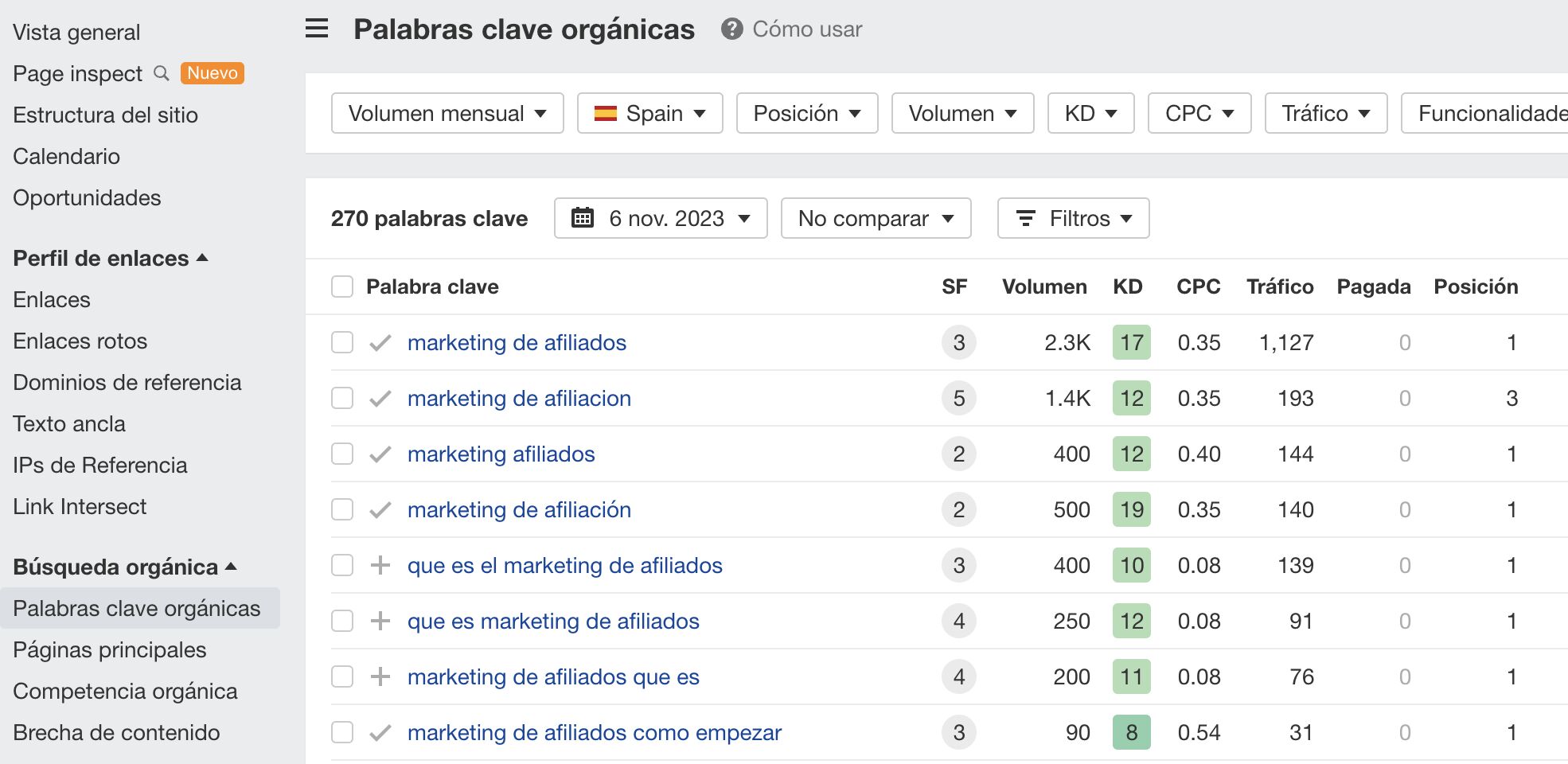Open the keyword link marketing de afiliados como empezar
The width and height of the screenshot is (1568, 764).
[x=595, y=732]
